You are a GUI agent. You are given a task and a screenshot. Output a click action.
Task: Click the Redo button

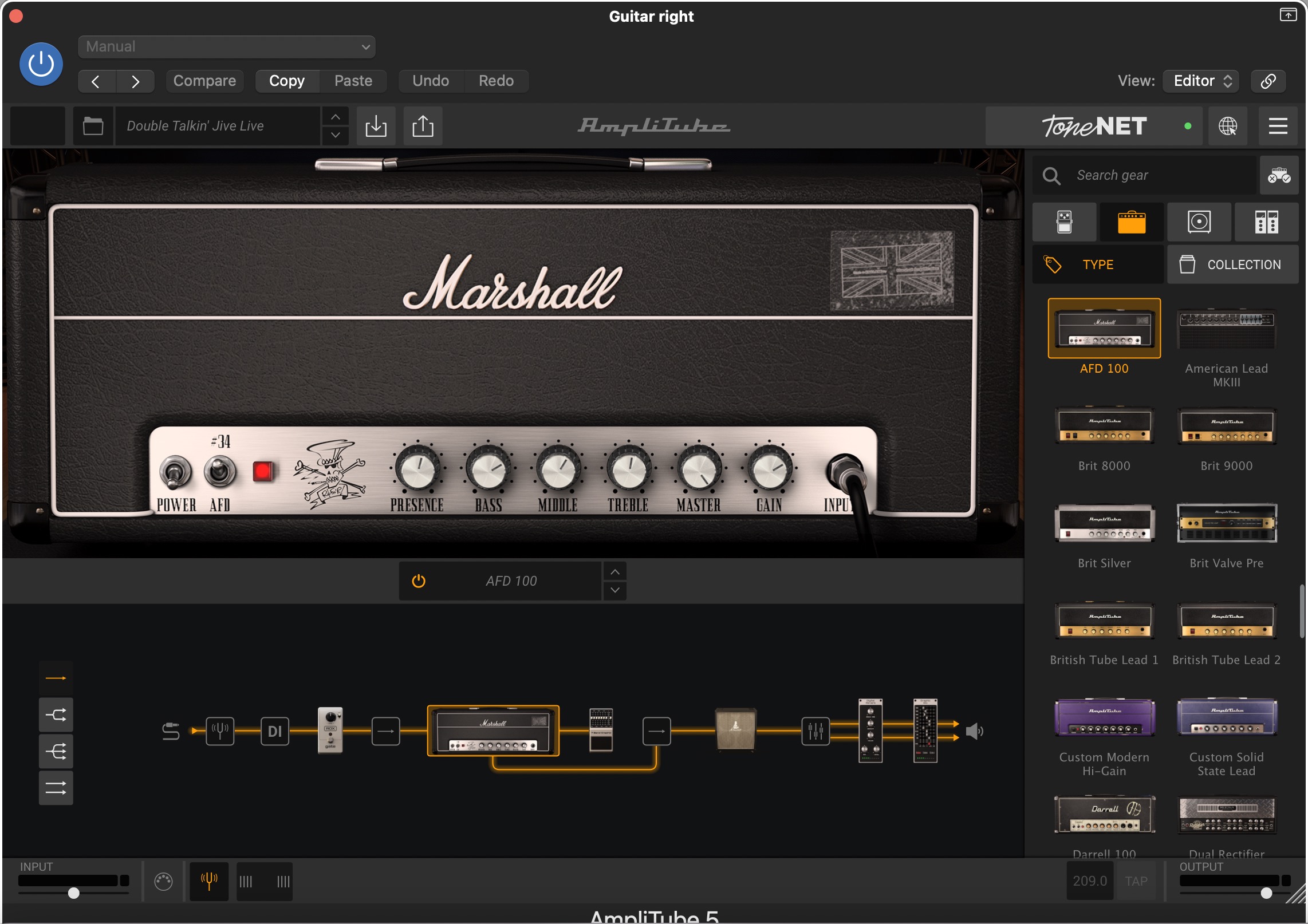pos(496,81)
